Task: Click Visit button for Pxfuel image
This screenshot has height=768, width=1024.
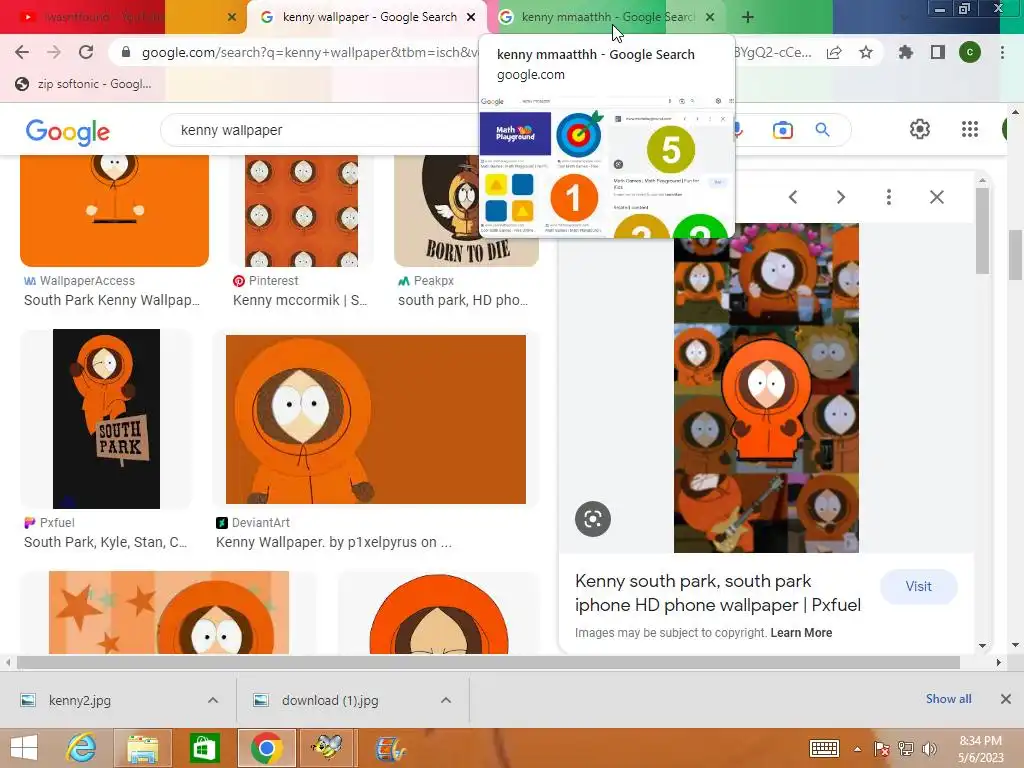Action: (918, 586)
